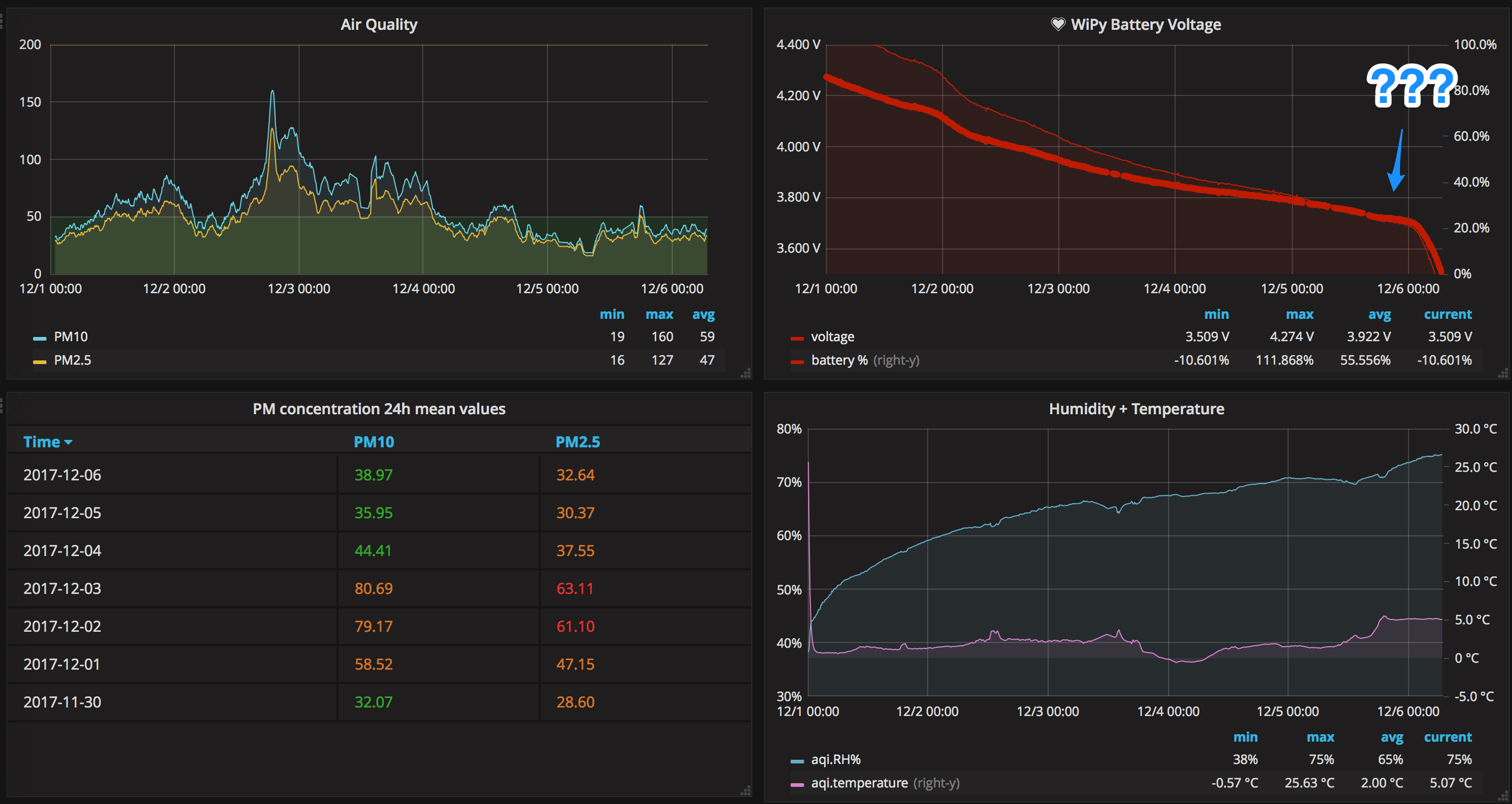The width and height of the screenshot is (1512, 804).
Task: Select the 2017-12-05 table row date
Action: [62, 513]
